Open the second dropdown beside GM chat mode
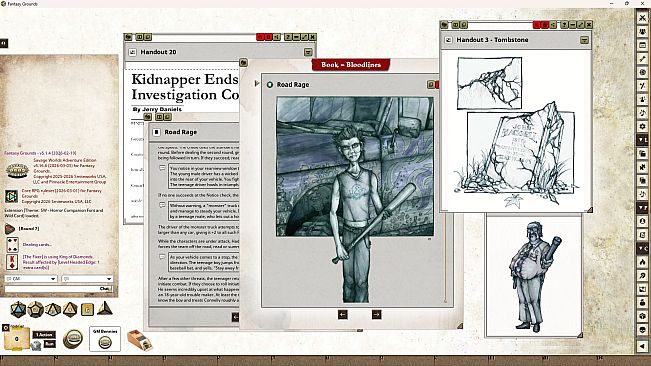 coord(87,279)
